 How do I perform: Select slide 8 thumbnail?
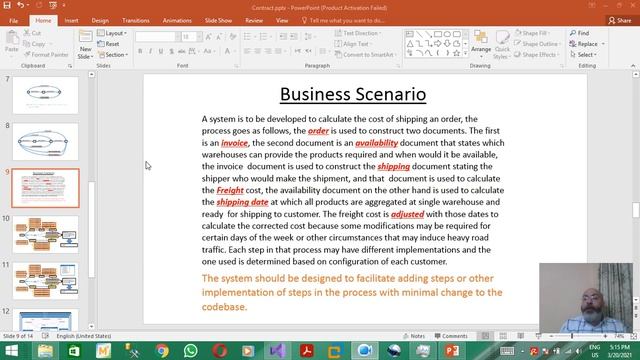tap(45, 142)
